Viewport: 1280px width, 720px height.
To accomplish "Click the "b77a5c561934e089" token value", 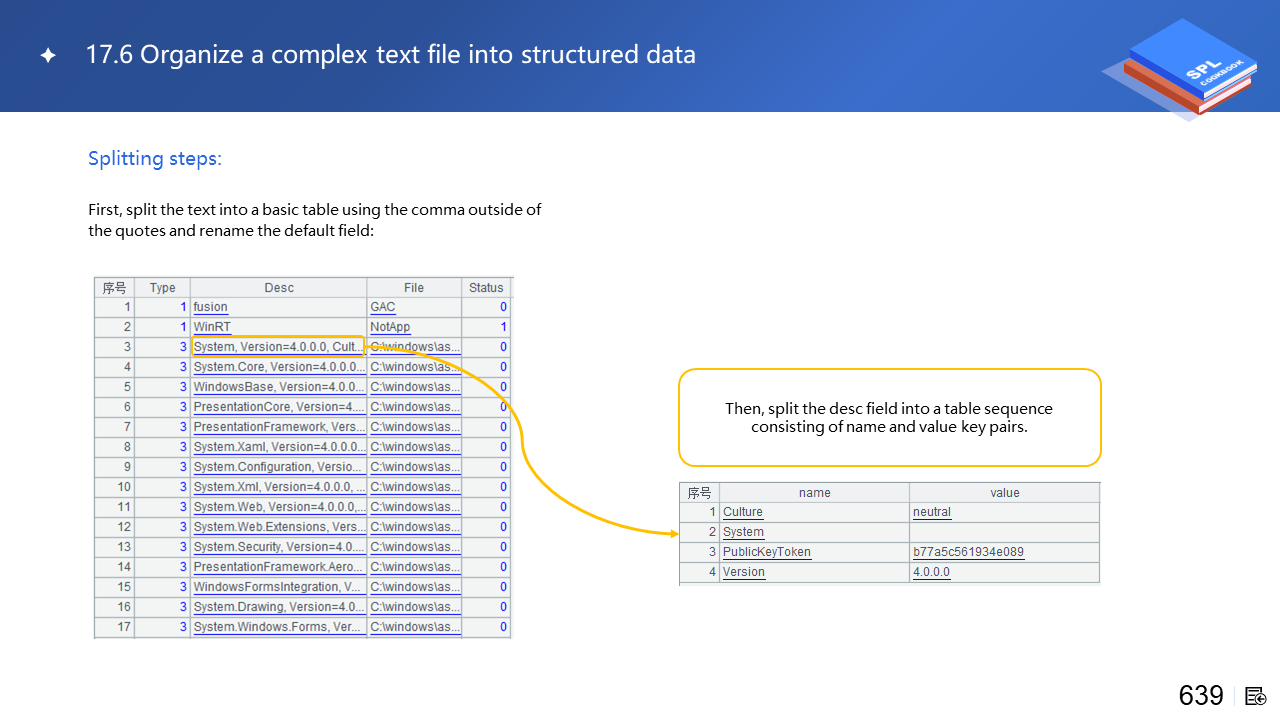I will 968,552.
